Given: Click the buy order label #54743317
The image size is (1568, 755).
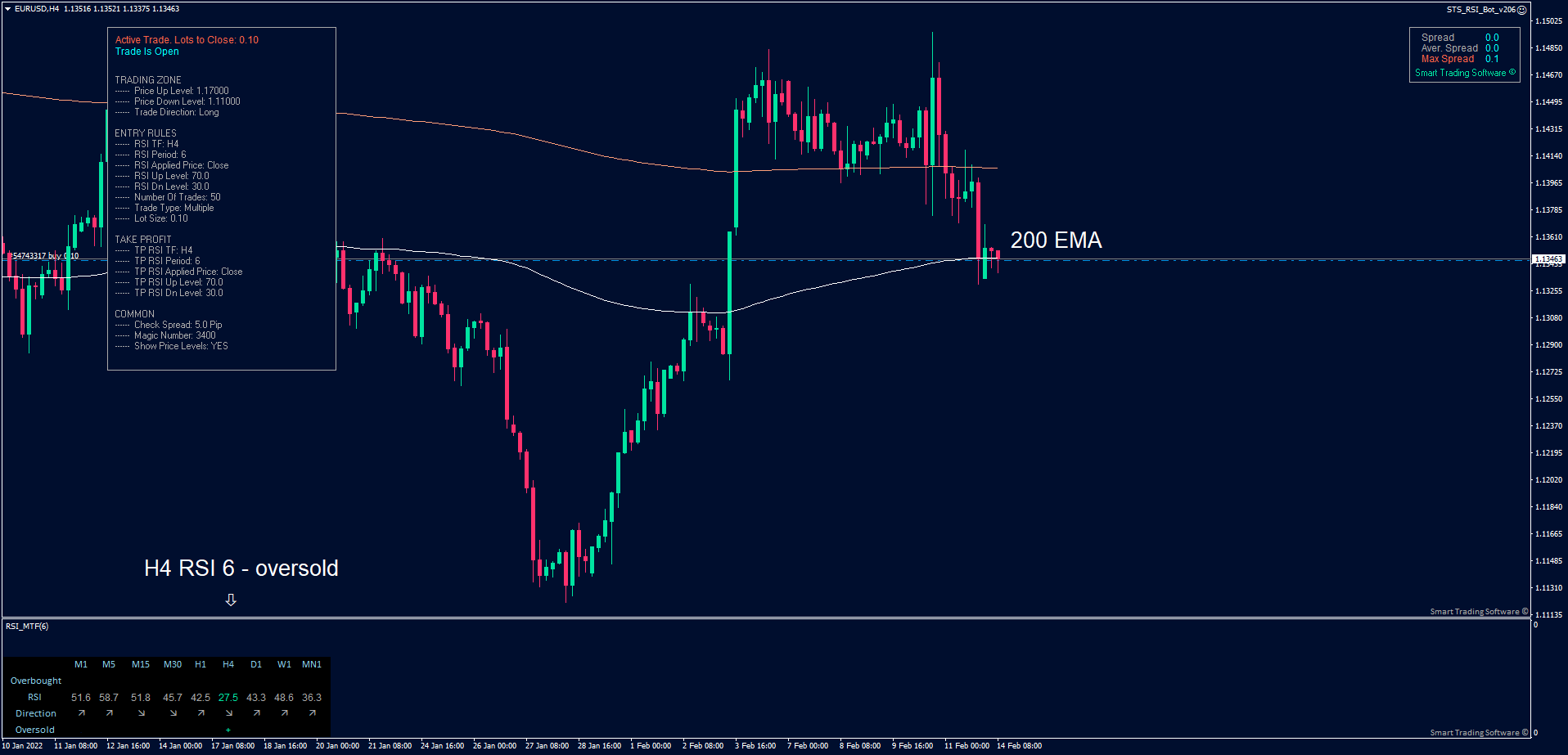Looking at the screenshot, I should click(x=43, y=256).
